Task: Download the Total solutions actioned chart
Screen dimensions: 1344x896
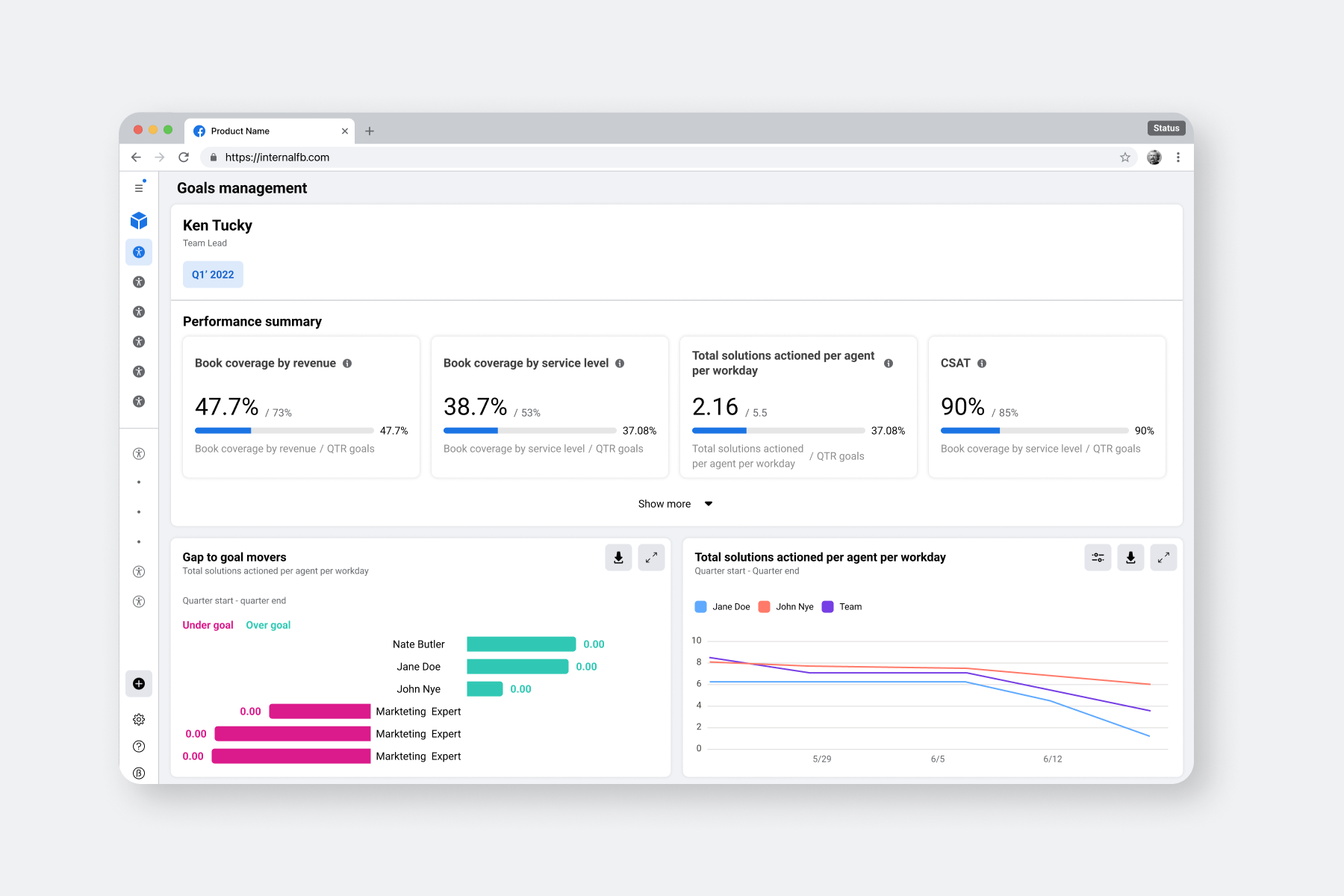Action: pyautogui.click(x=1131, y=558)
